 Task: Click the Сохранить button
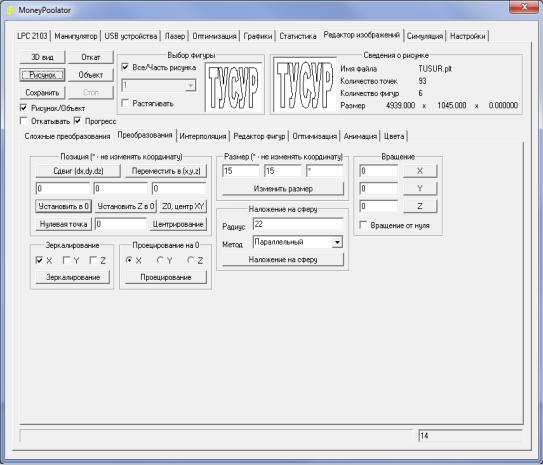(42, 92)
